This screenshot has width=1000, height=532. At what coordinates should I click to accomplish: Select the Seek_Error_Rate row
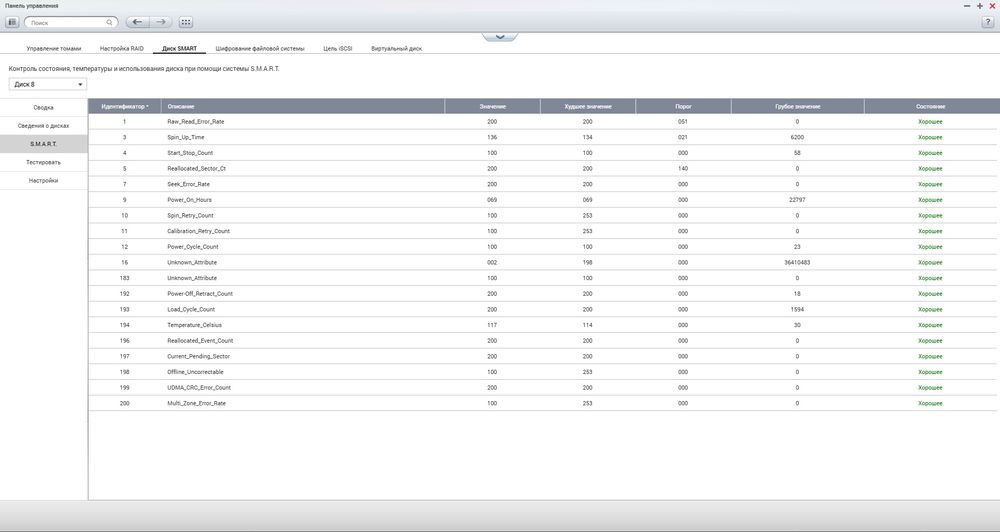[542, 184]
